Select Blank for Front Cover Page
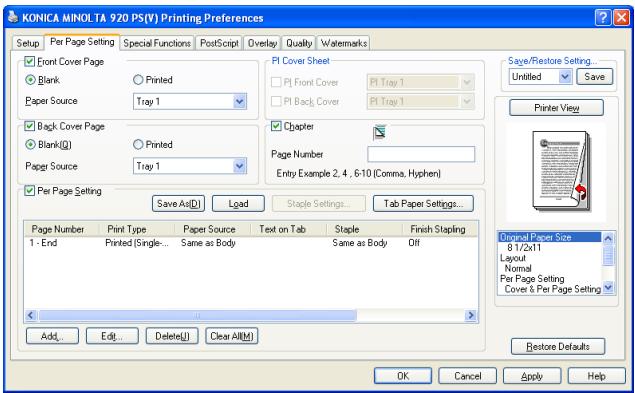The width and height of the screenshot is (635, 393). [x=30, y=80]
